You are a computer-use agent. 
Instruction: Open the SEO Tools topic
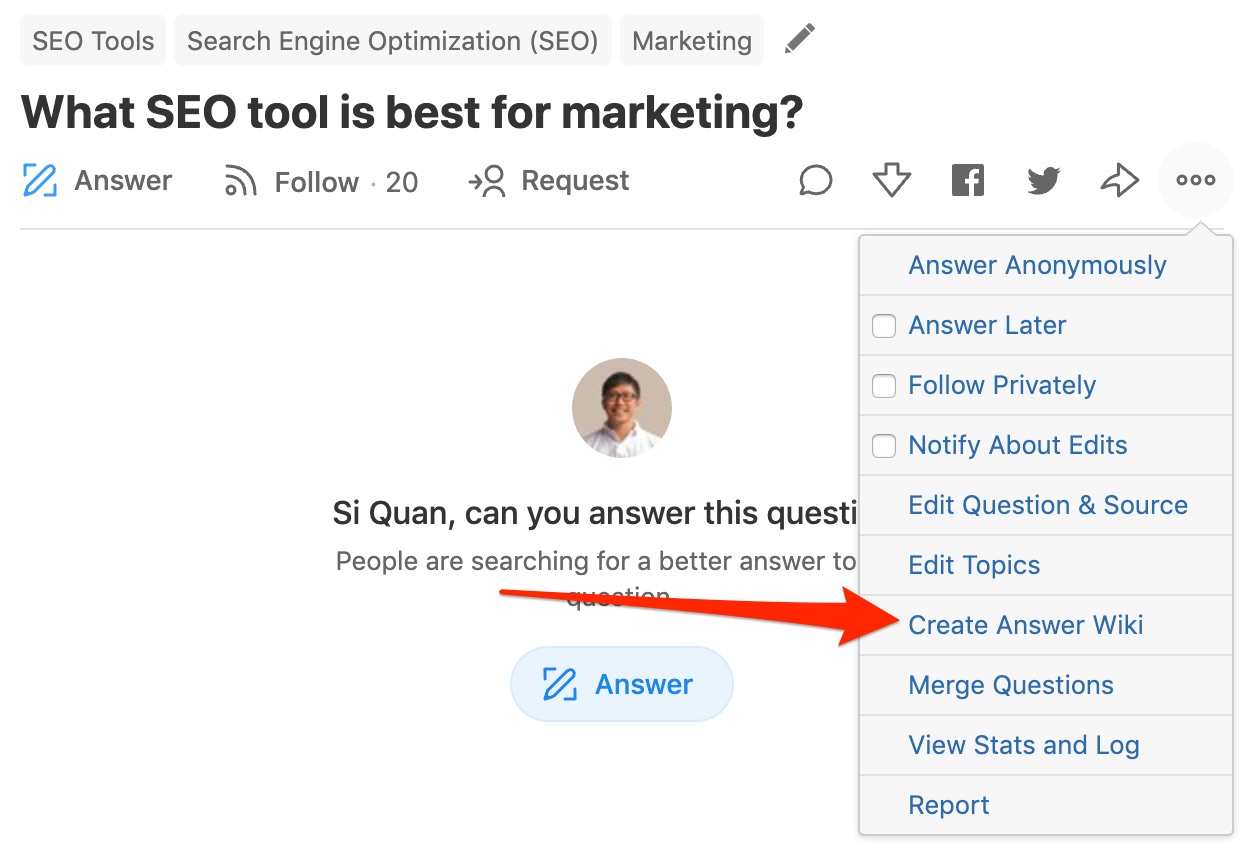click(92, 40)
